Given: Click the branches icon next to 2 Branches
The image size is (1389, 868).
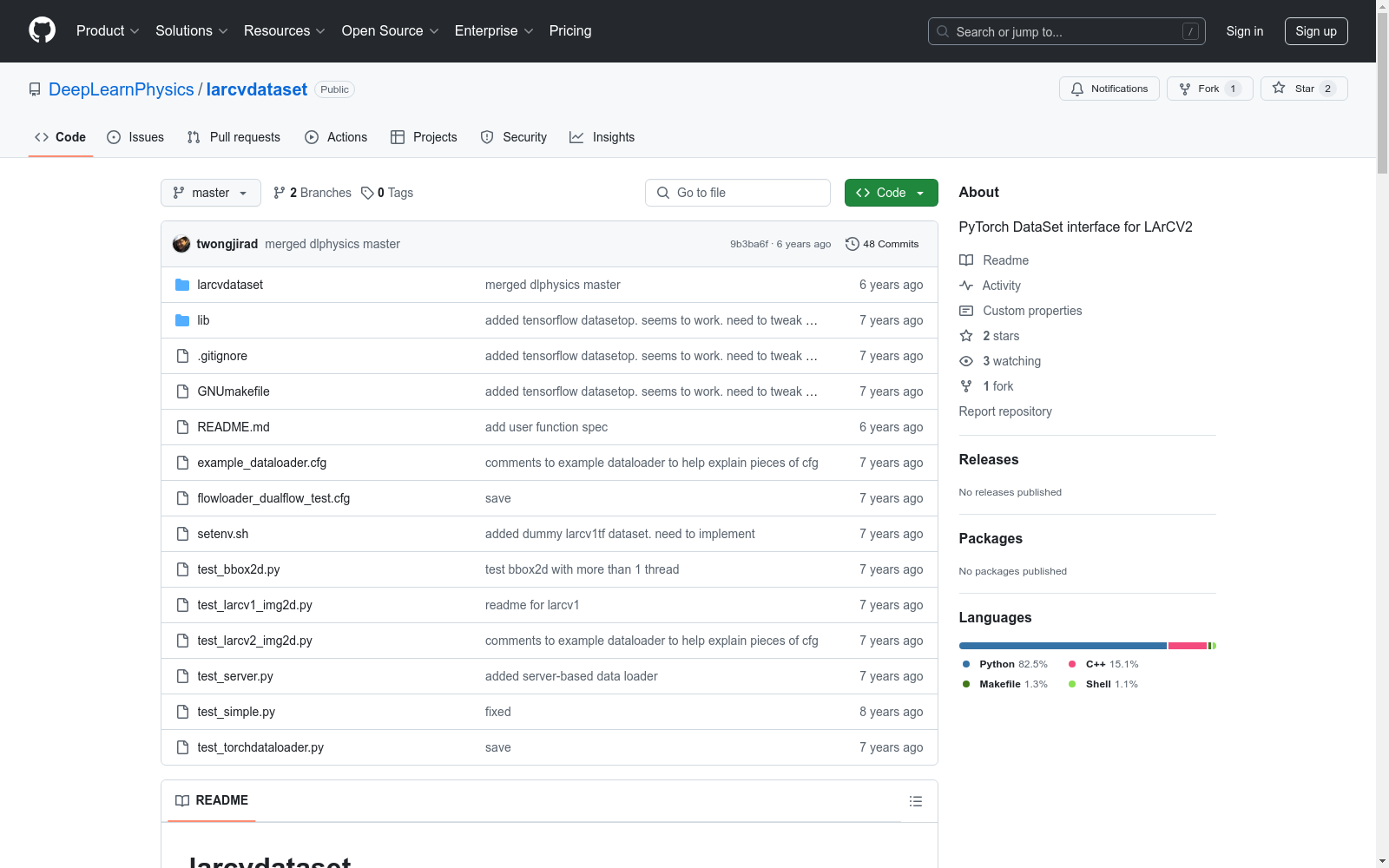Looking at the screenshot, I should (280, 193).
